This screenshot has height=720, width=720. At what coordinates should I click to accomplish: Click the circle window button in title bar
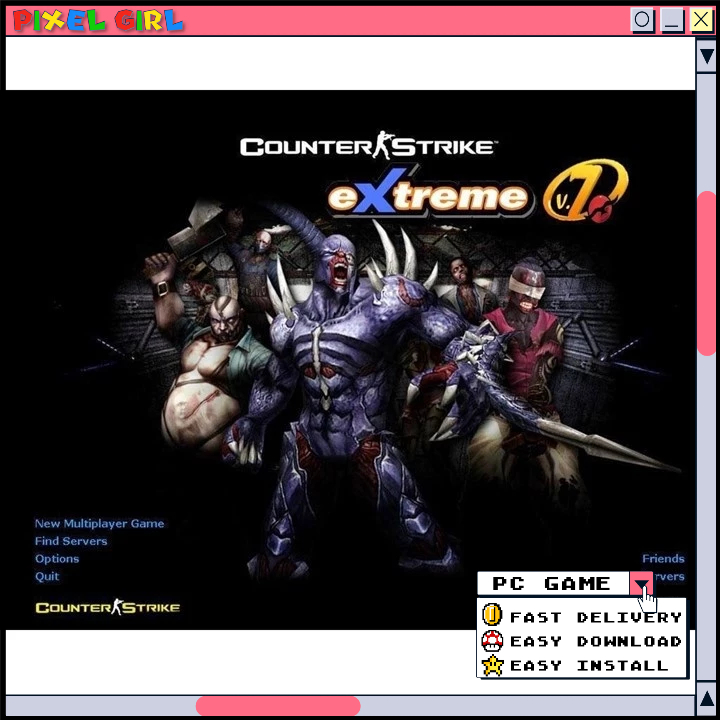(642, 20)
